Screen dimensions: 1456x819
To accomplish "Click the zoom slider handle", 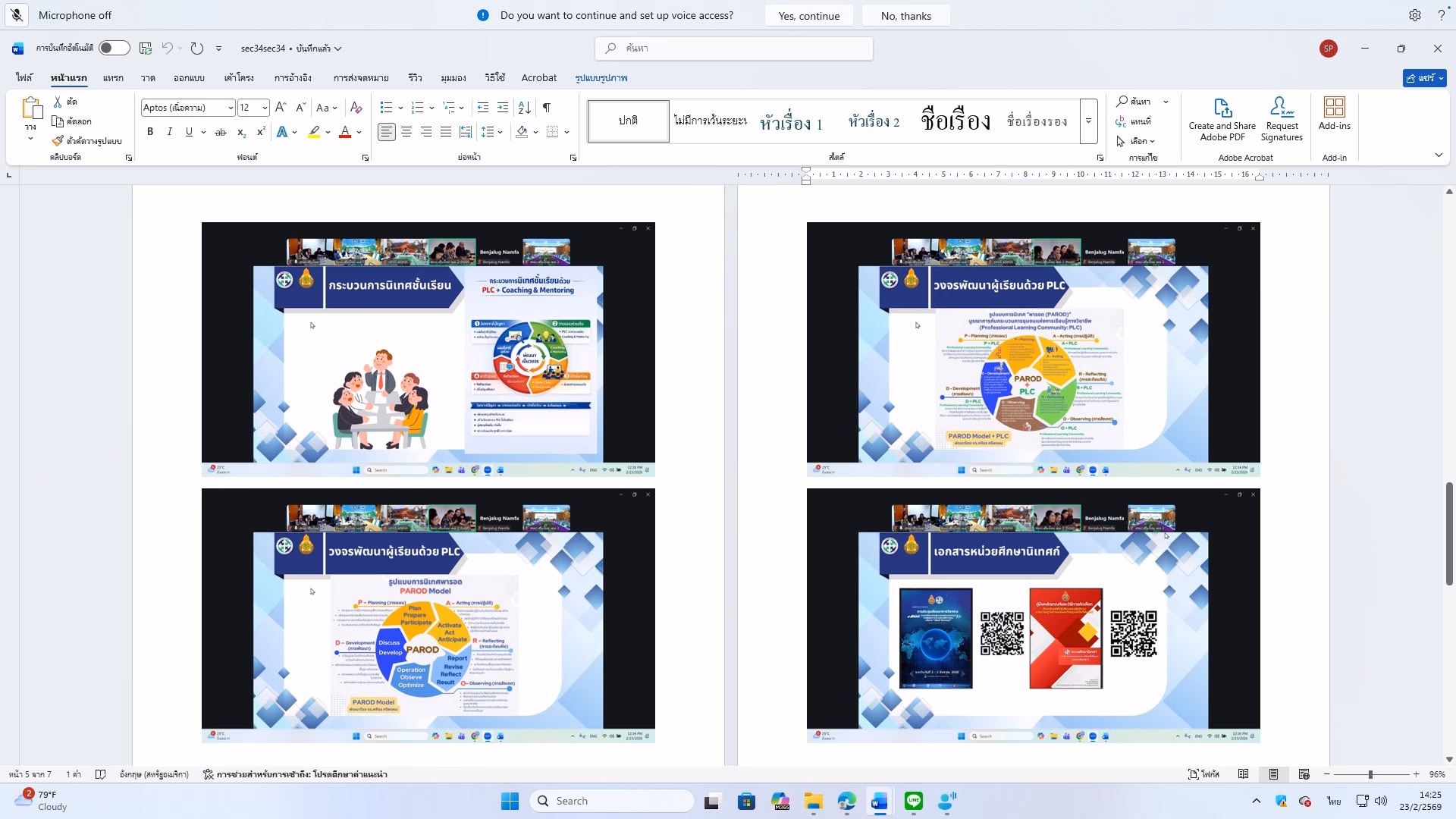I will tap(1370, 774).
